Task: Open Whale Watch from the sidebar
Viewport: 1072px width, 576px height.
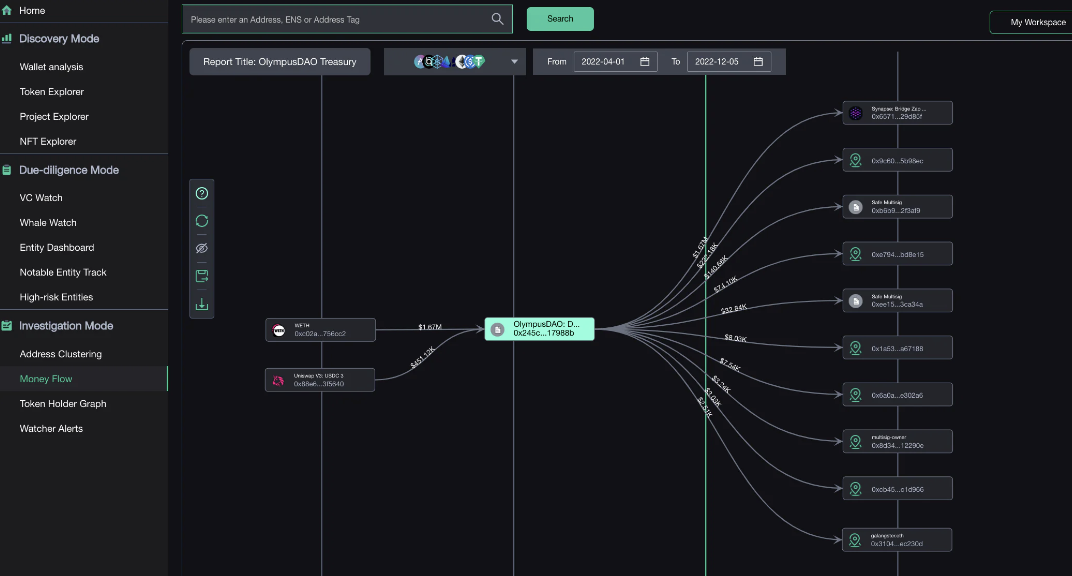Action: (48, 223)
